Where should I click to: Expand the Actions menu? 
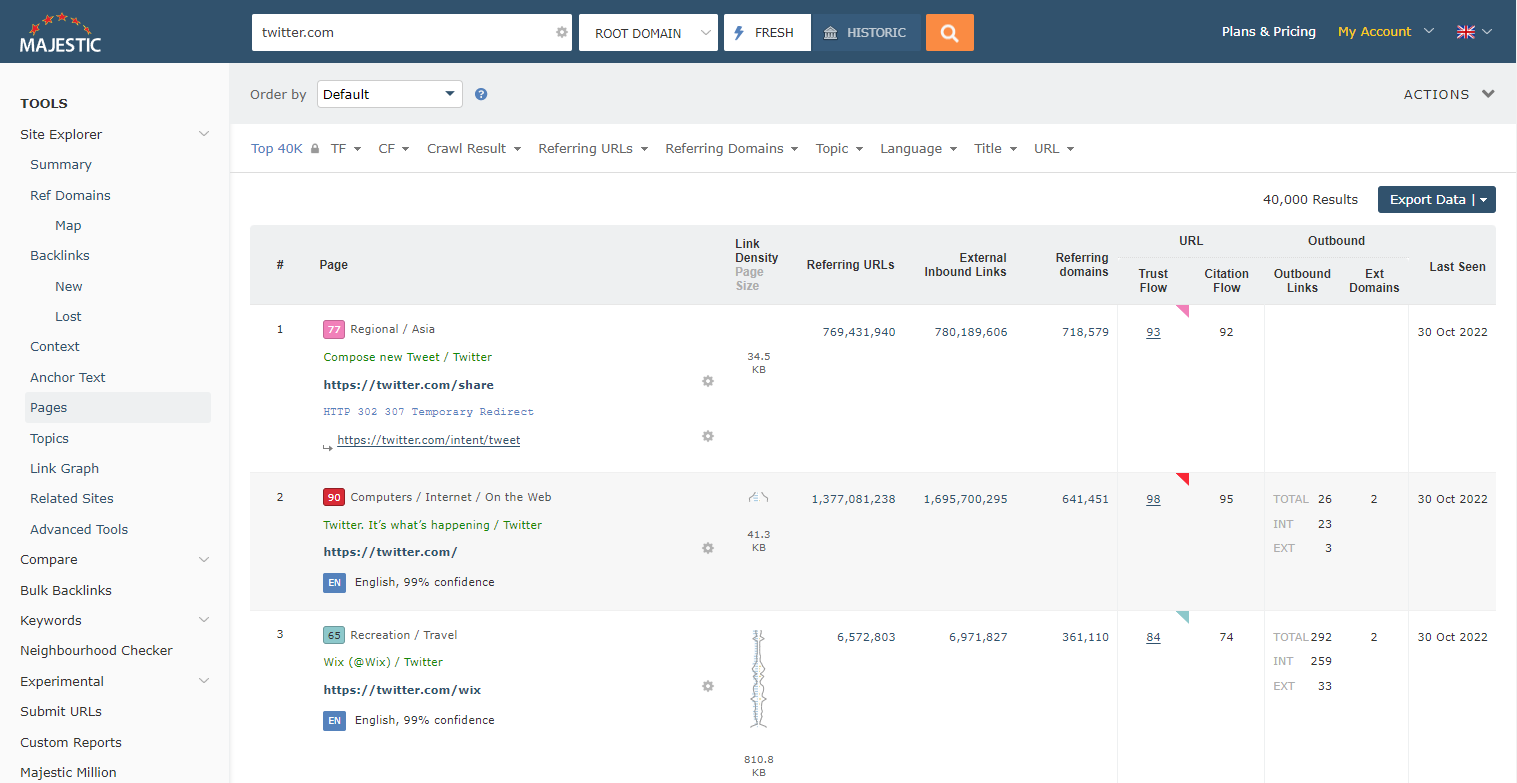coord(1449,94)
